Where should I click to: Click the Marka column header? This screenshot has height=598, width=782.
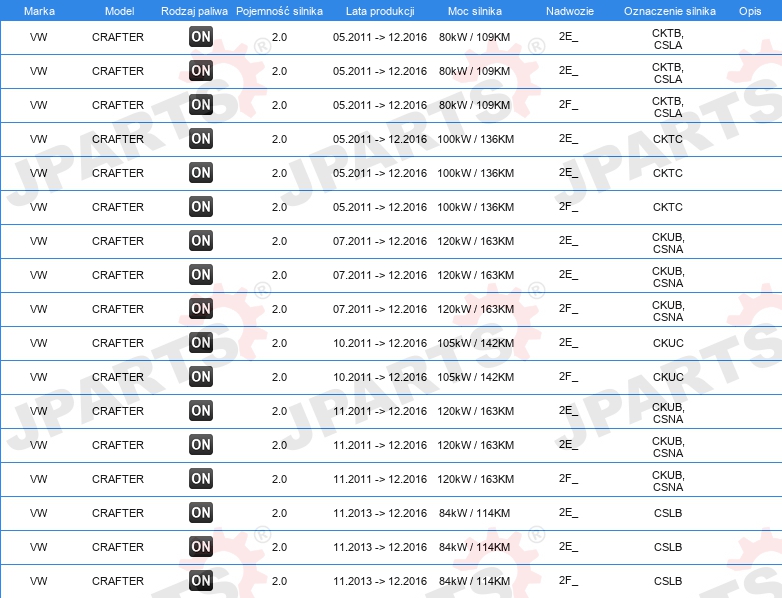[x=39, y=11]
